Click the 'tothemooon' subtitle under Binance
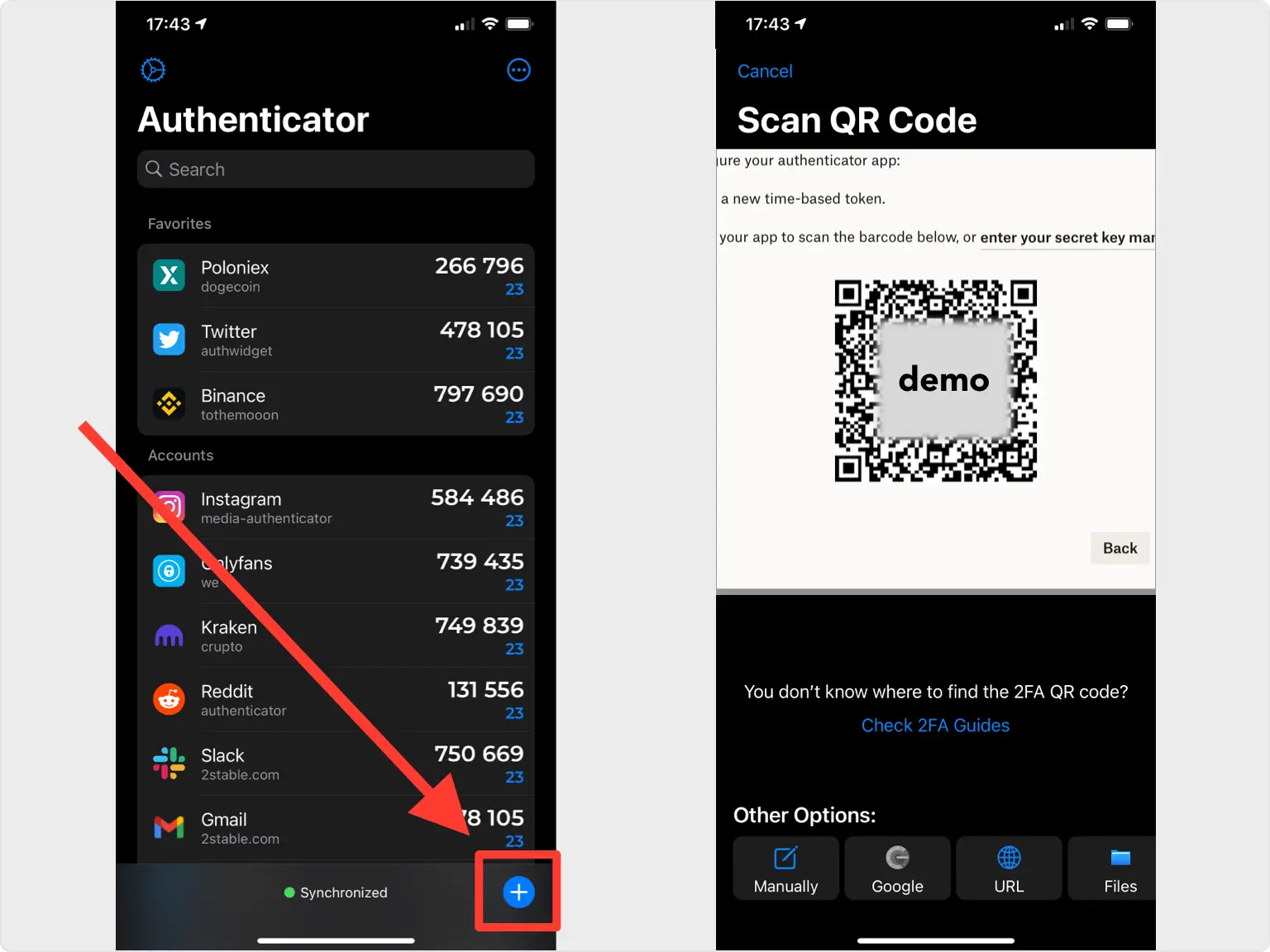Screen dimensions: 1270x952 (240, 415)
